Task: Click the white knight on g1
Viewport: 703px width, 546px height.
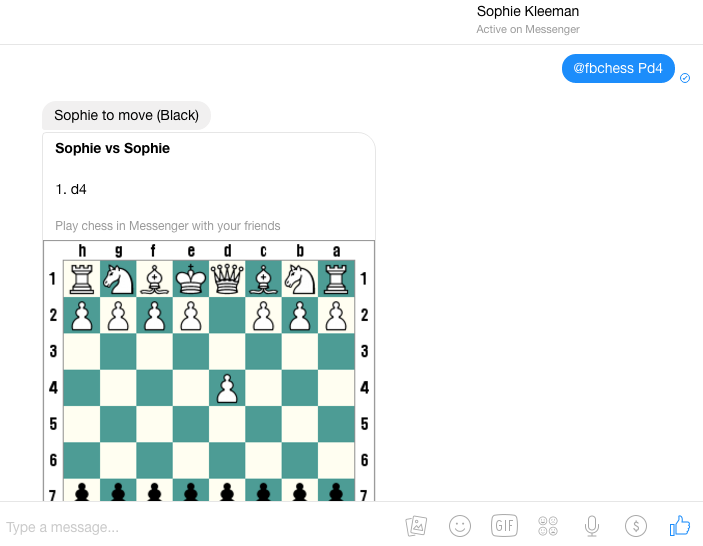Action: [118, 278]
